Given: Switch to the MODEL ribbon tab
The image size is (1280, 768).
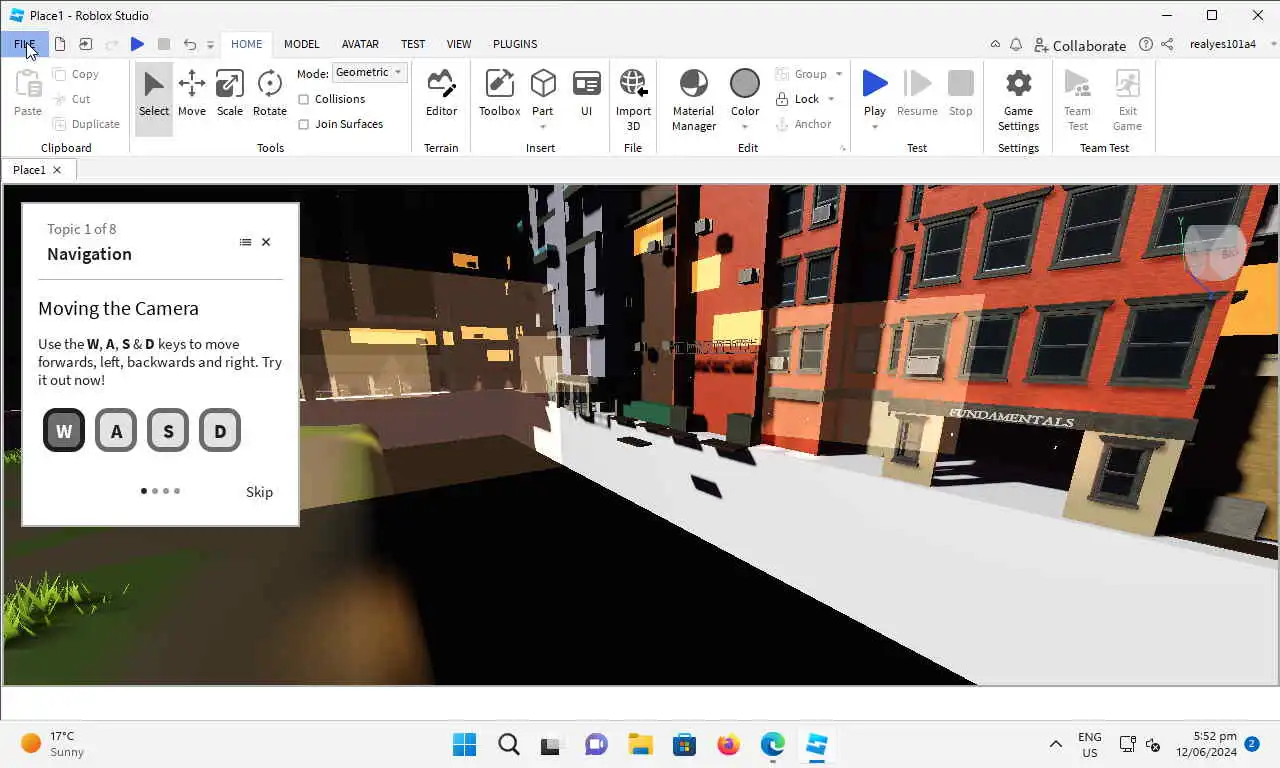Looking at the screenshot, I should [x=301, y=44].
